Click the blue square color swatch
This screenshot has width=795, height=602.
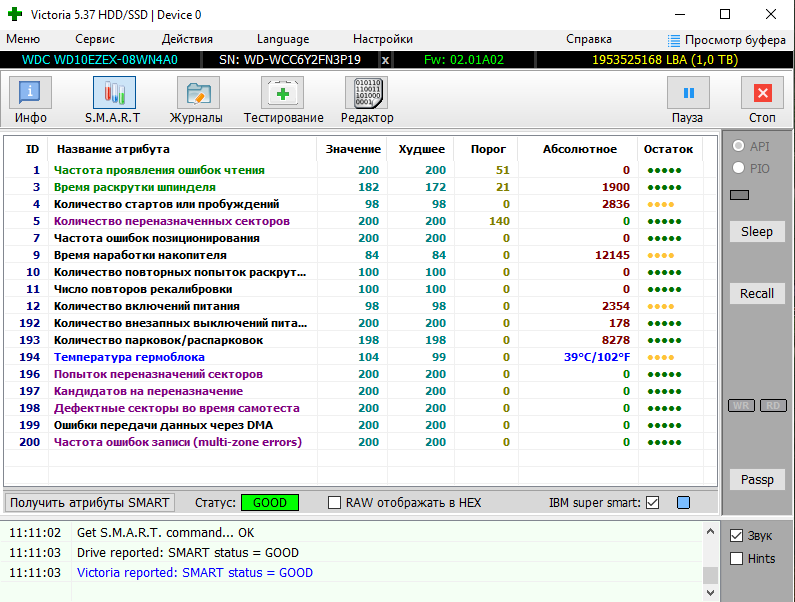click(x=683, y=502)
